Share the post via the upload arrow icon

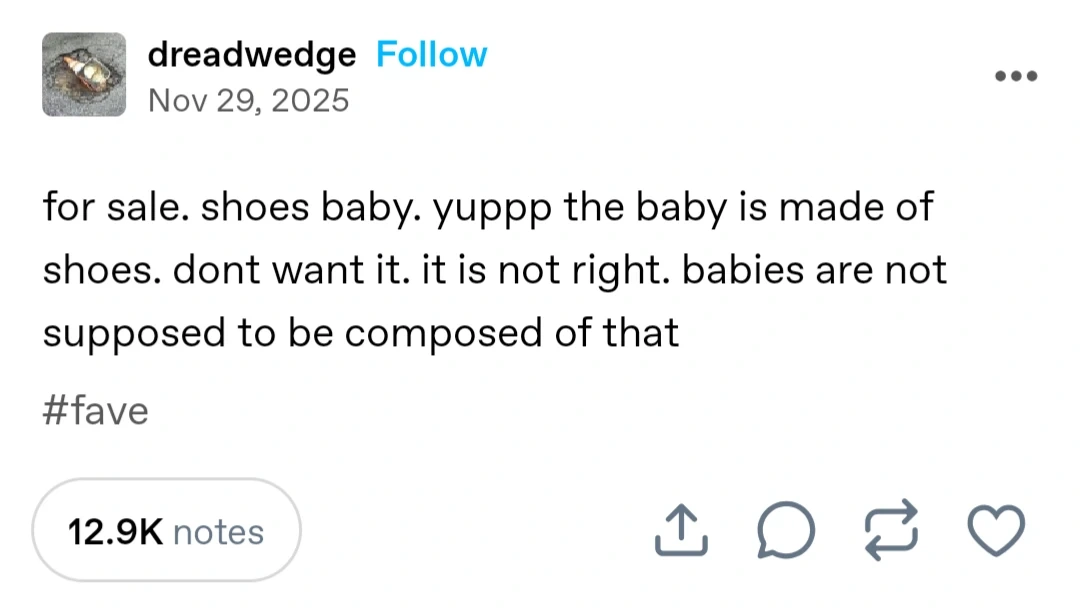(682, 531)
